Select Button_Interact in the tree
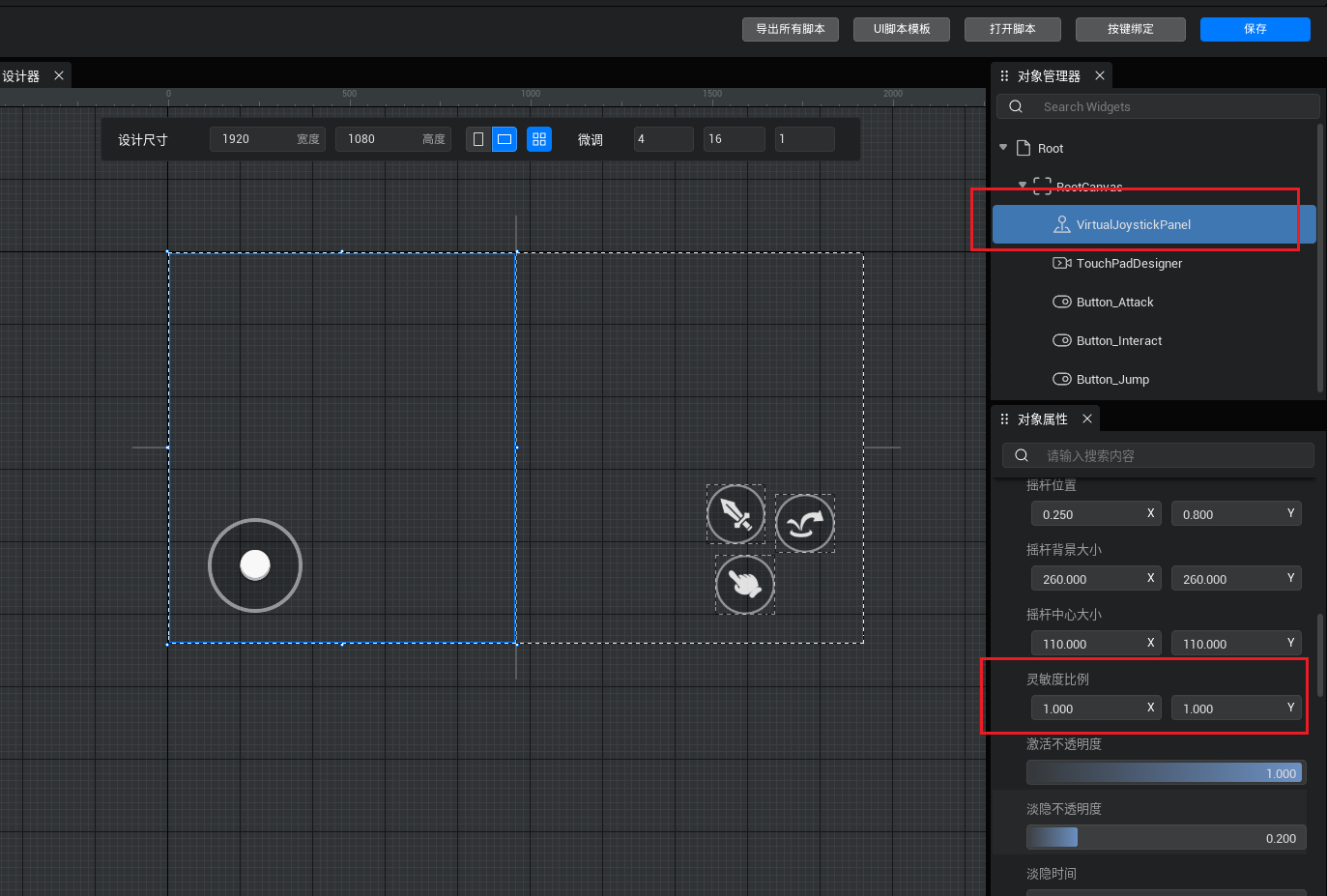Screen dimensions: 1327x896 (1154, 340)
